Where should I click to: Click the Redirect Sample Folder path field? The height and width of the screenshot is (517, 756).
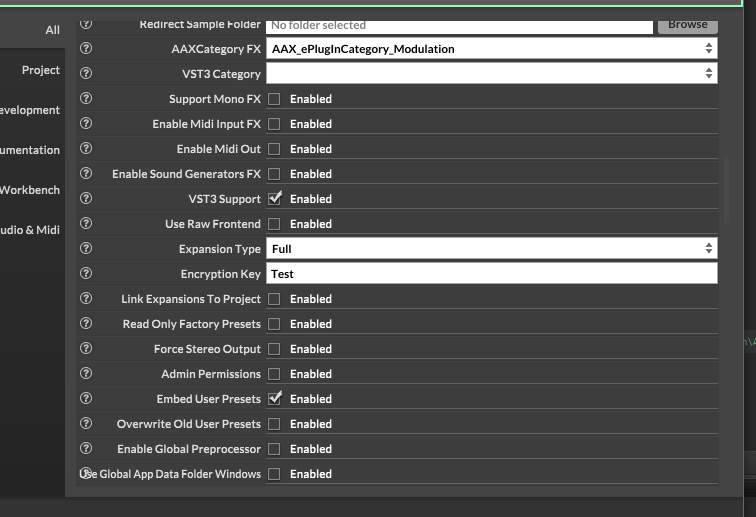(x=459, y=25)
